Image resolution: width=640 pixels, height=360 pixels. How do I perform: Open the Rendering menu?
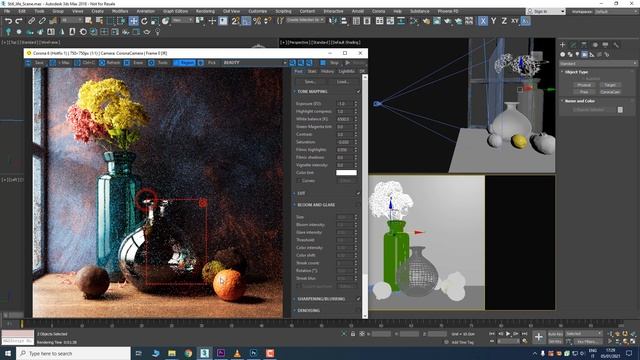click(205, 11)
